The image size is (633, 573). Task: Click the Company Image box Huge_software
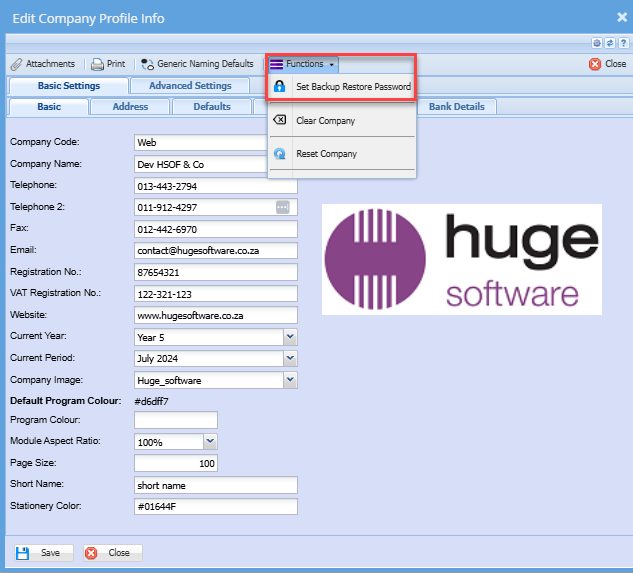coord(209,380)
